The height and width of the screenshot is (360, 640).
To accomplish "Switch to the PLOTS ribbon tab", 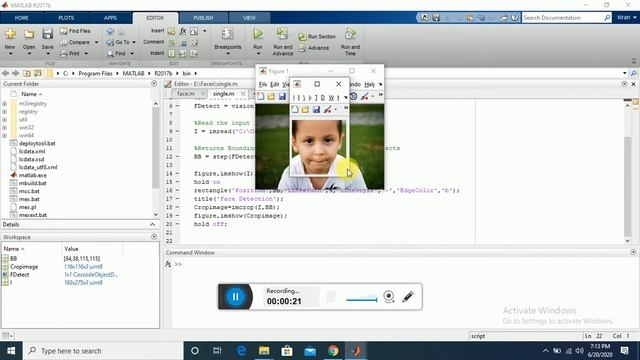I will pos(66,18).
